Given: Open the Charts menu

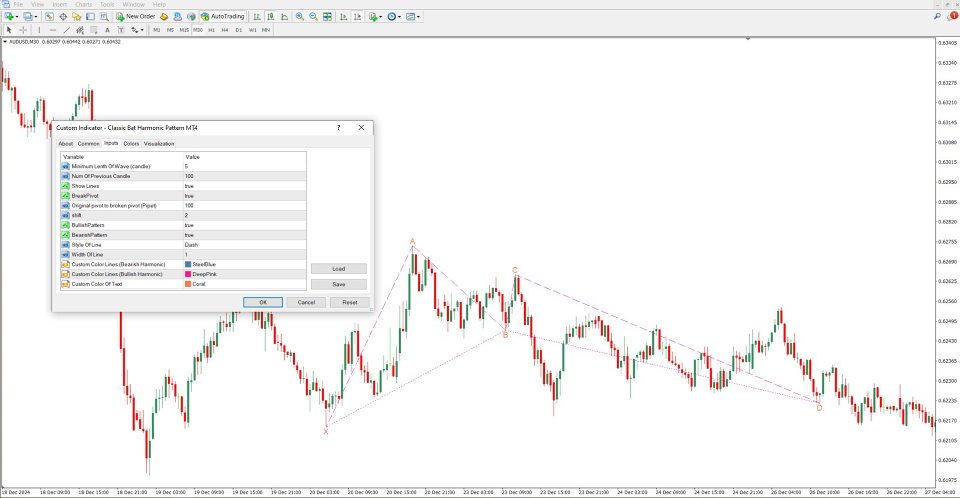Looking at the screenshot, I should 83,4.
